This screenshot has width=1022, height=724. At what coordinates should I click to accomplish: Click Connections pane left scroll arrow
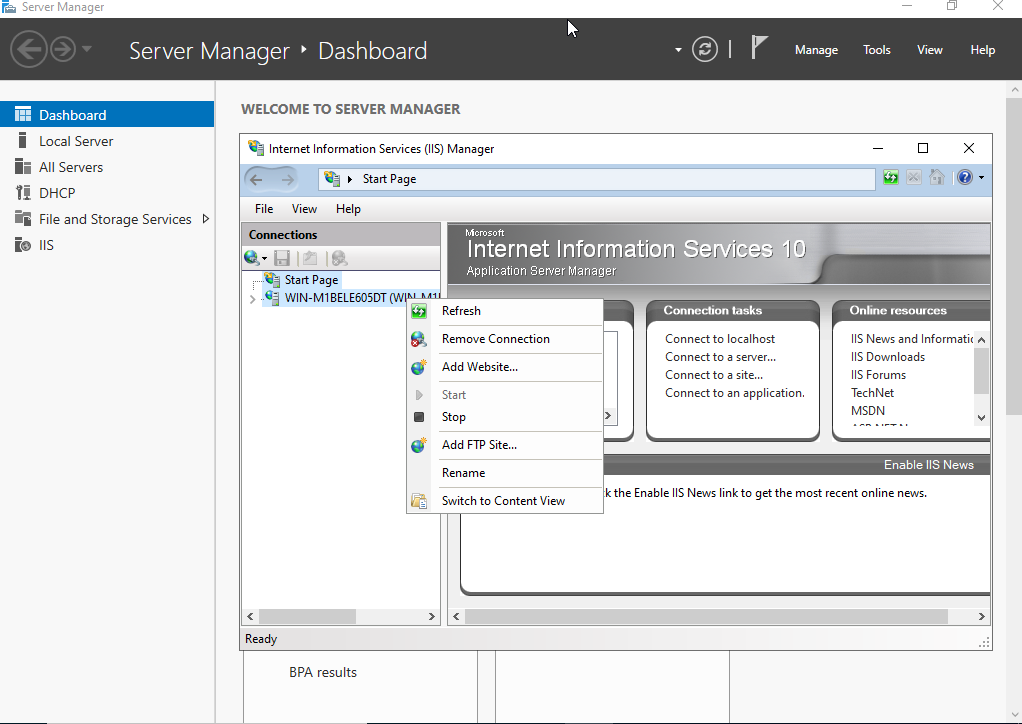(x=250, y=616)
